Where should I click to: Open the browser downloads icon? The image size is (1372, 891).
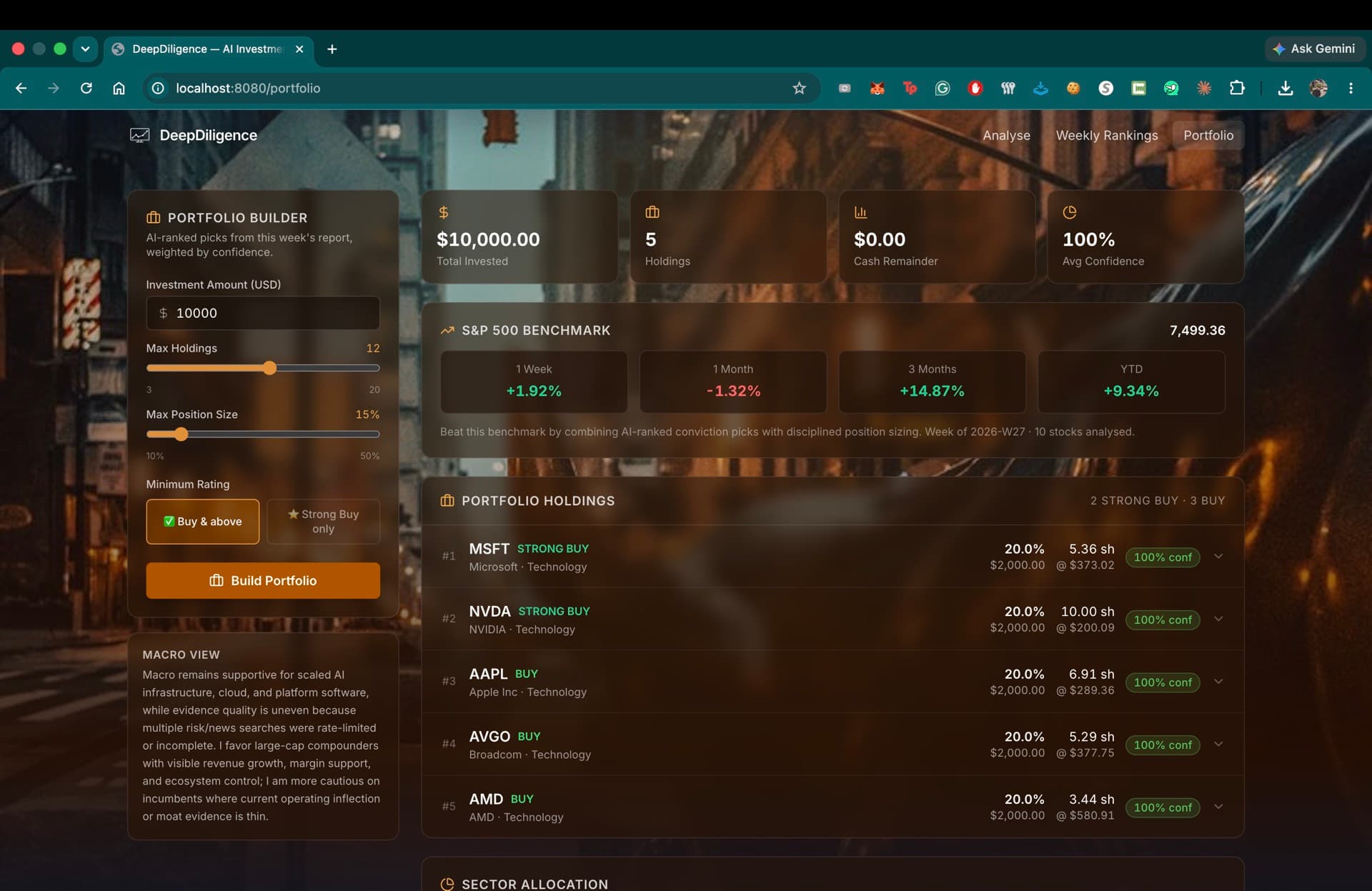[x=1285, y=88]
